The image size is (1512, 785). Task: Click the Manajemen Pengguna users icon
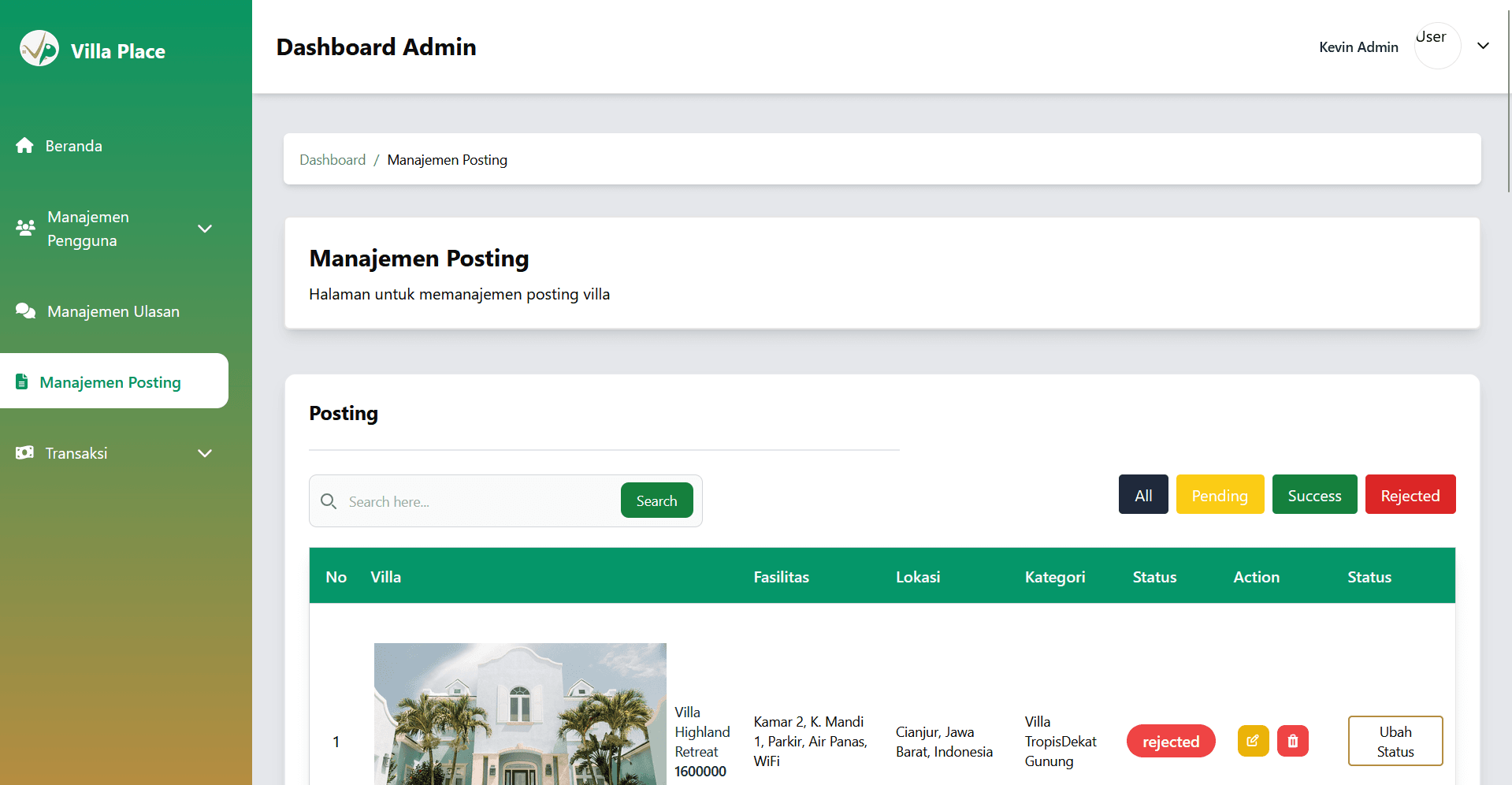point(25,228)
